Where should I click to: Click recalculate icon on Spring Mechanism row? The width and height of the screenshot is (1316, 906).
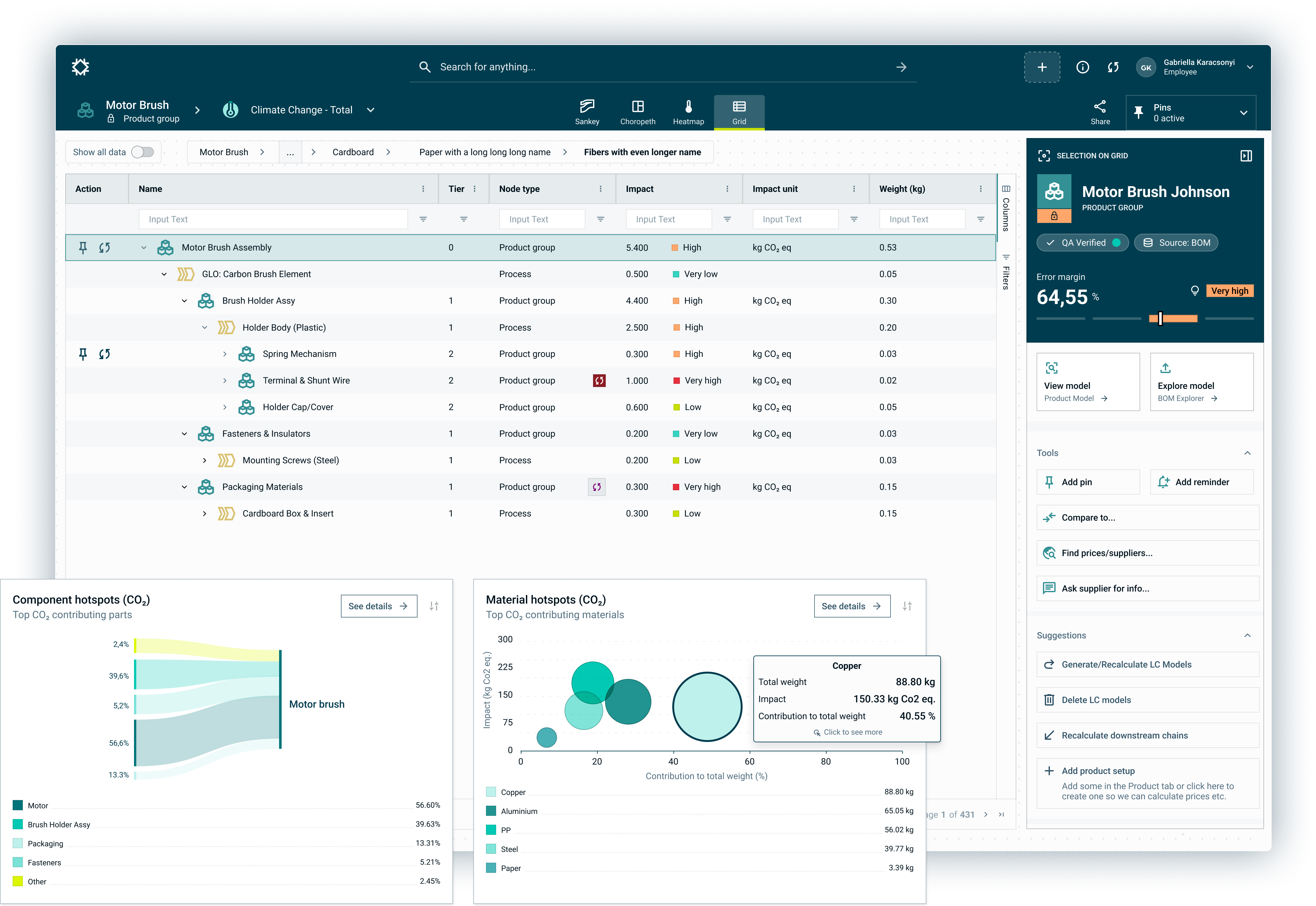105,354
